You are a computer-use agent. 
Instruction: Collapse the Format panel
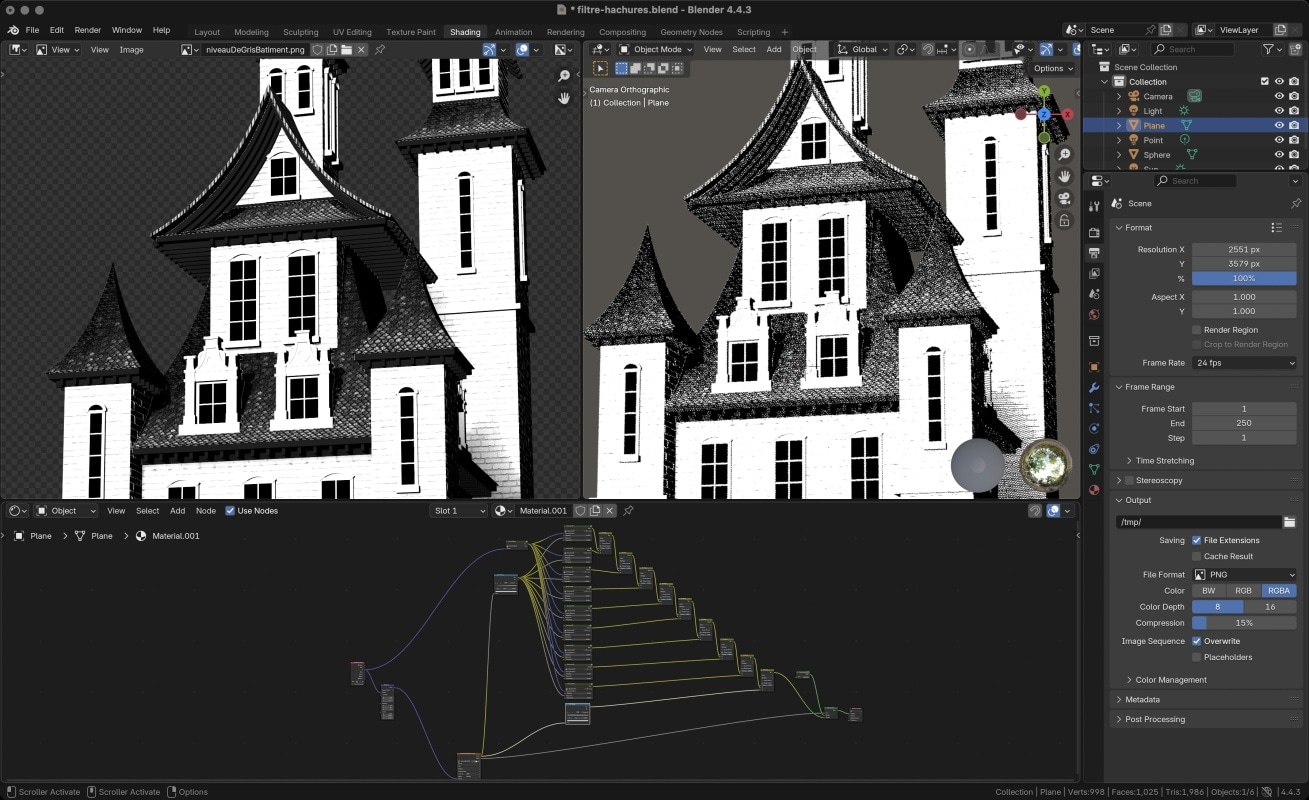[x=1118, y=228]
